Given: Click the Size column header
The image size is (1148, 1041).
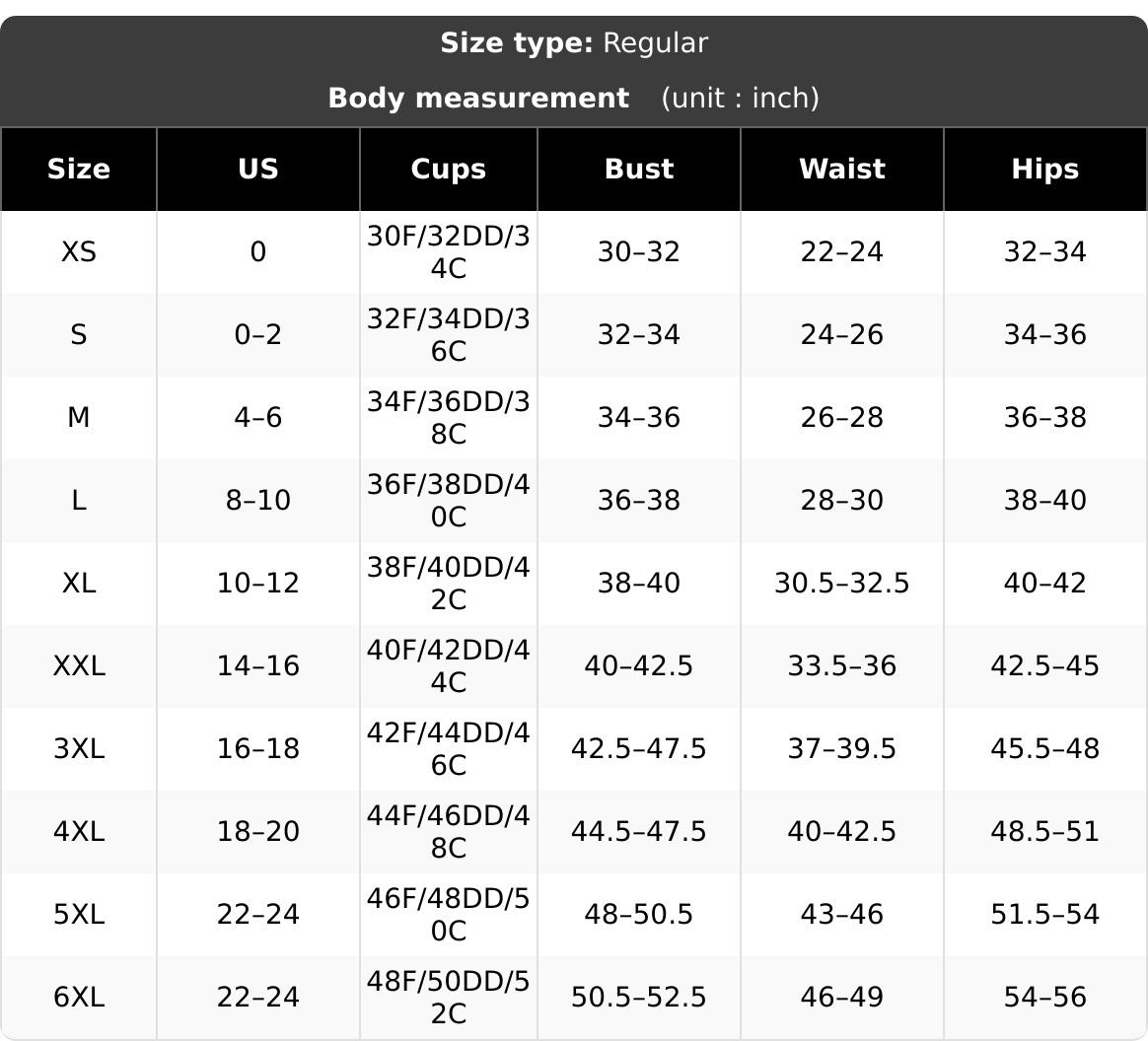Looking at the screenshot, I should tap(78, 169).
